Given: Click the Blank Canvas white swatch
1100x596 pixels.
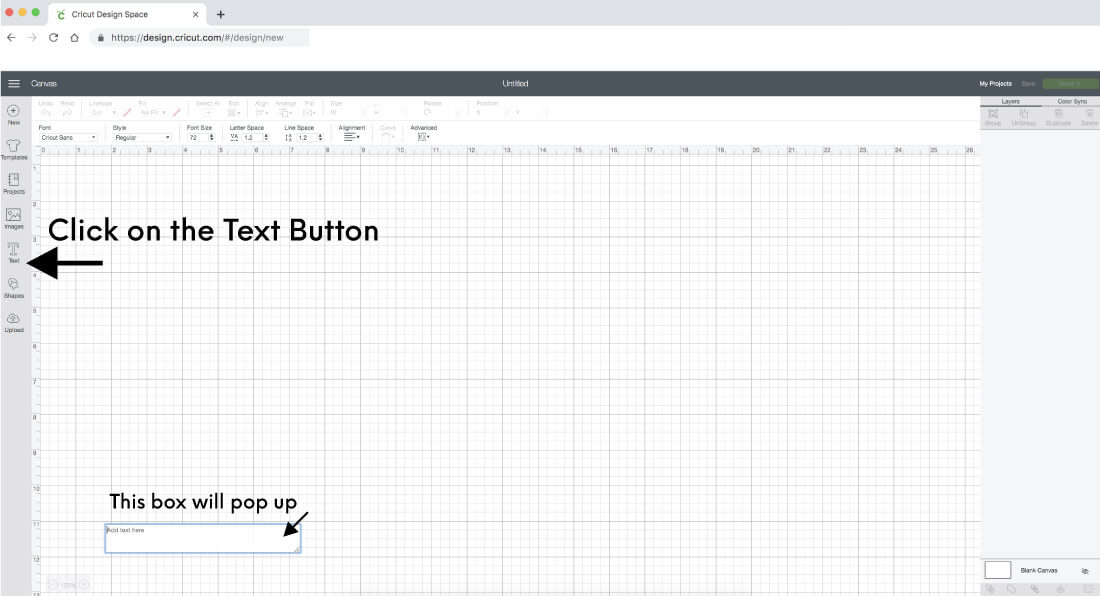Looking at the screenshot, I should (998, 570).
